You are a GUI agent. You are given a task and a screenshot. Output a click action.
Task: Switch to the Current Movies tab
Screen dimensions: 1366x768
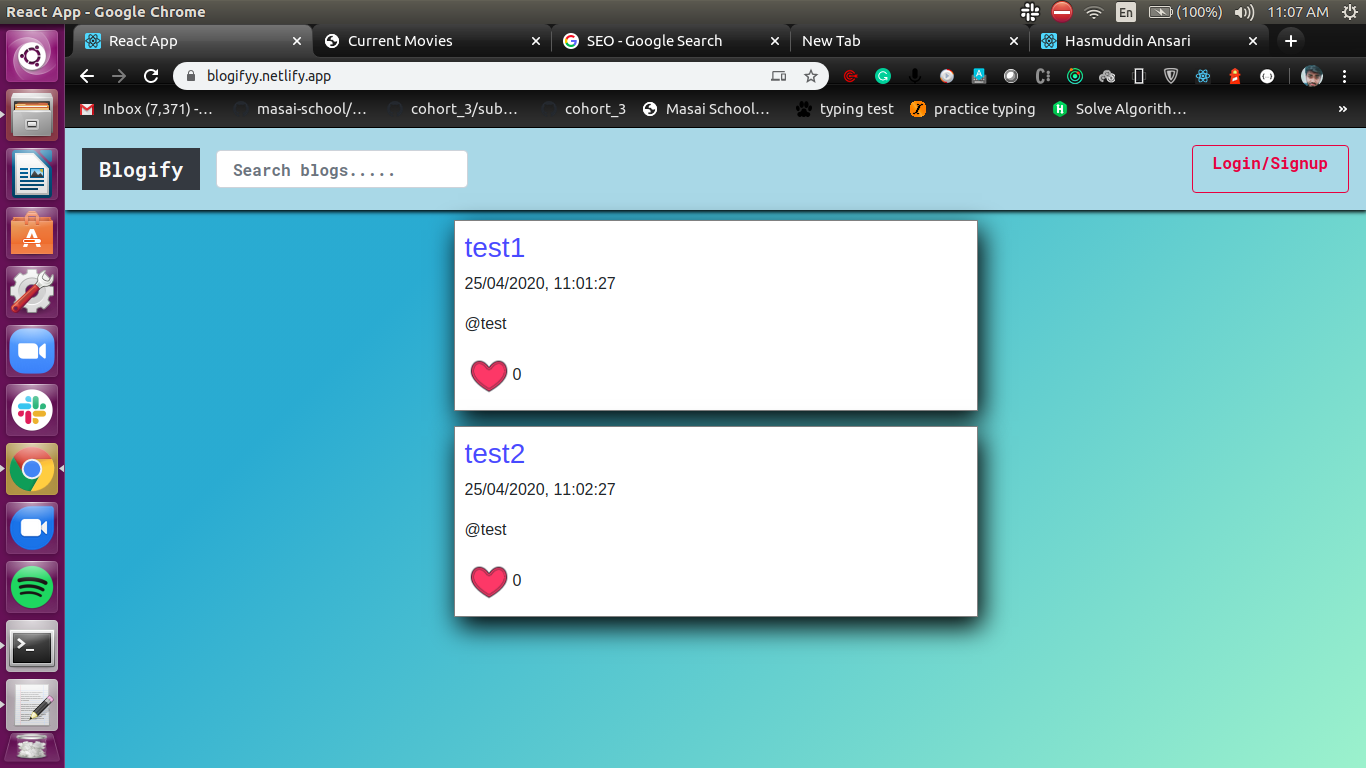pos(400,41)
